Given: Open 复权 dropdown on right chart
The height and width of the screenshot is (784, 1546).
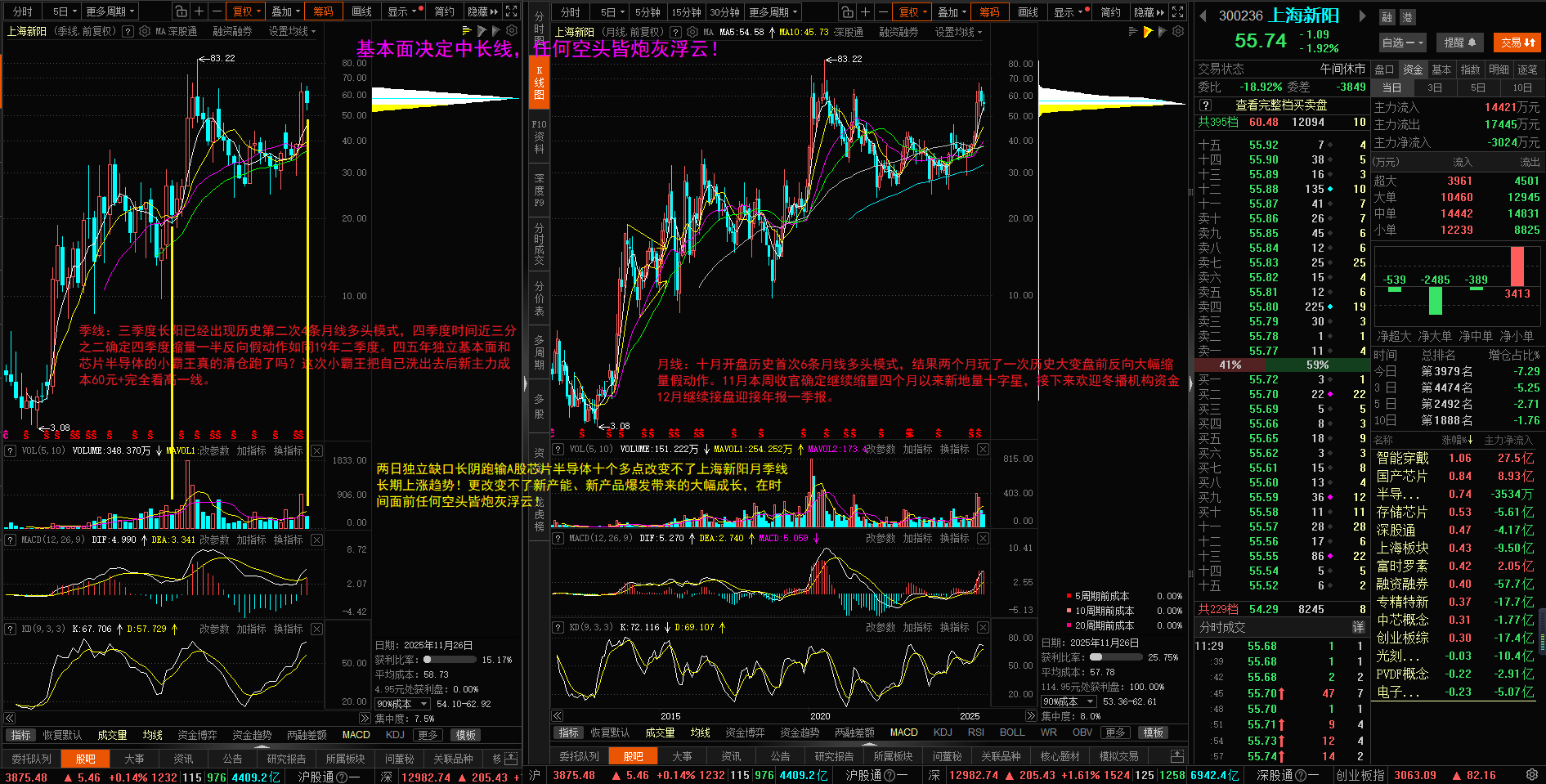Looking at the screenshot, I should (x=913, y=11).
